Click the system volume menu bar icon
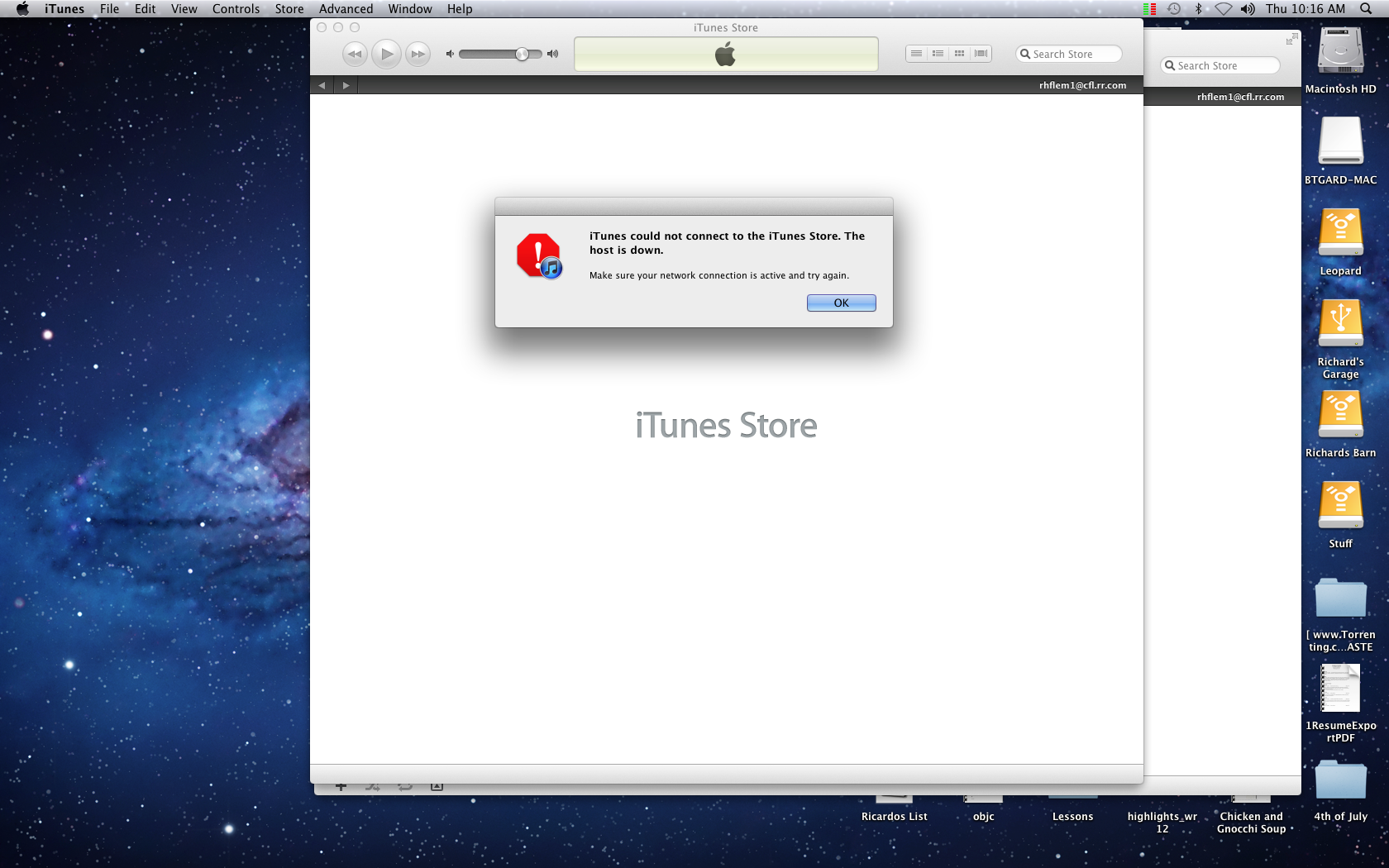1389x868 pixels. 1248,9
